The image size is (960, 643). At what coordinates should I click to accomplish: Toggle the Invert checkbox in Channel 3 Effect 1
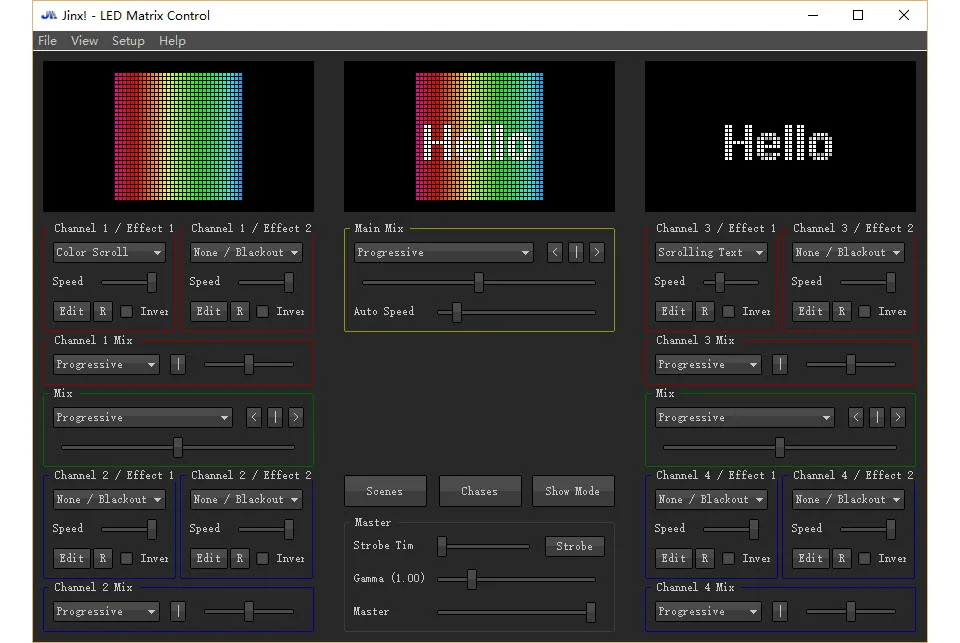(729, 312)
